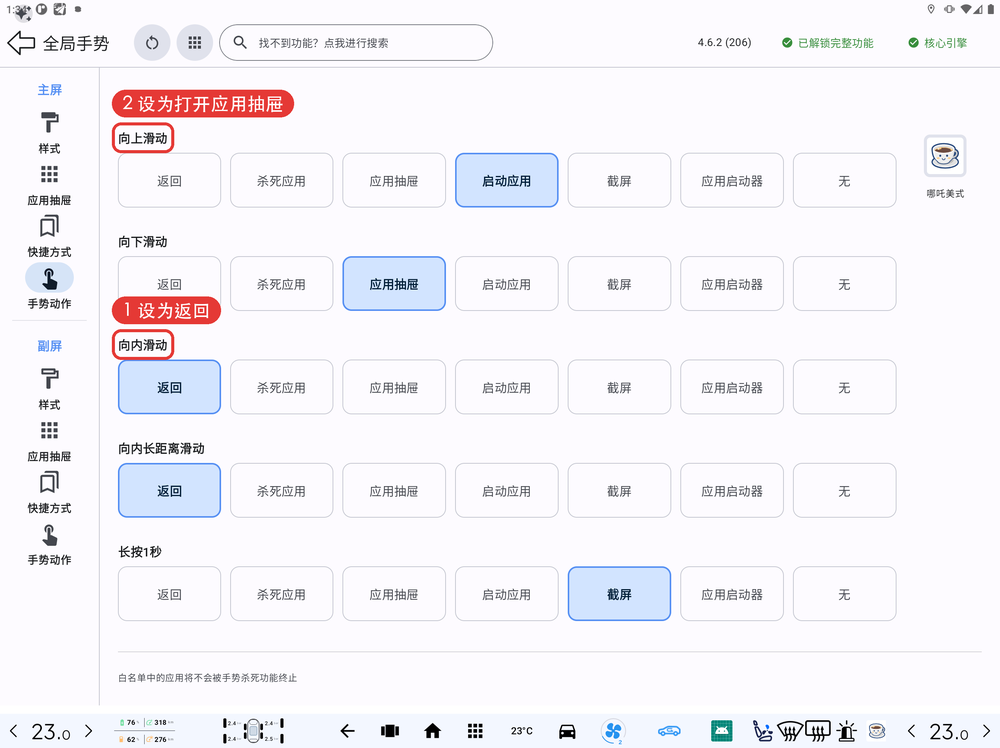The width and height of the screenshot is (1000, 748).
Task: Tap the hazard beacon light icon
Action: pos(847,731)
